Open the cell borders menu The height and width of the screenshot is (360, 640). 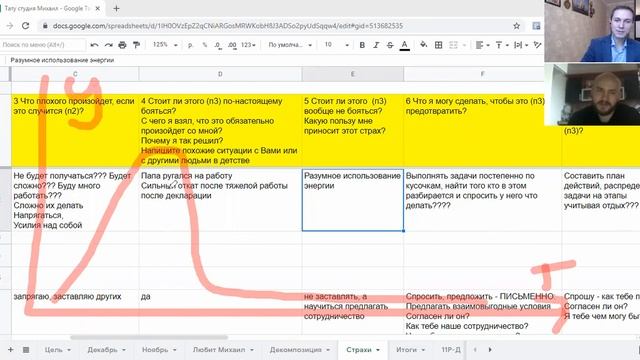[x=438, y=45]
